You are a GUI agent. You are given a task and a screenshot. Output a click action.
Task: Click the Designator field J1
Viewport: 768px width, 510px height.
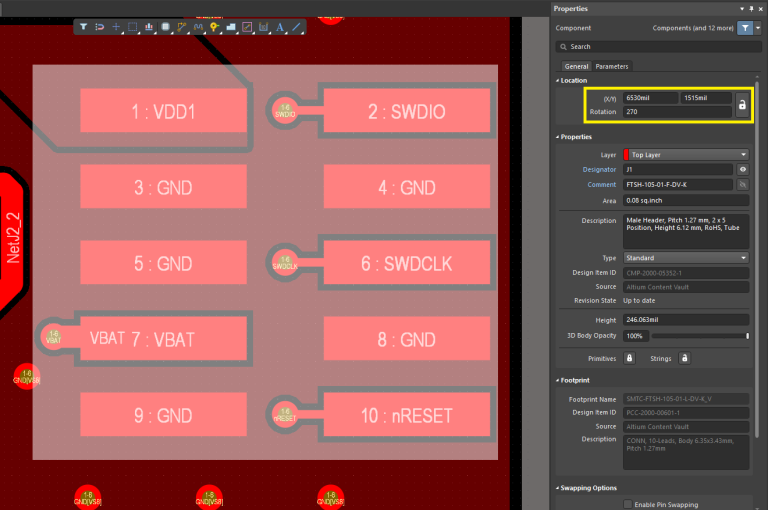(678, 170)
